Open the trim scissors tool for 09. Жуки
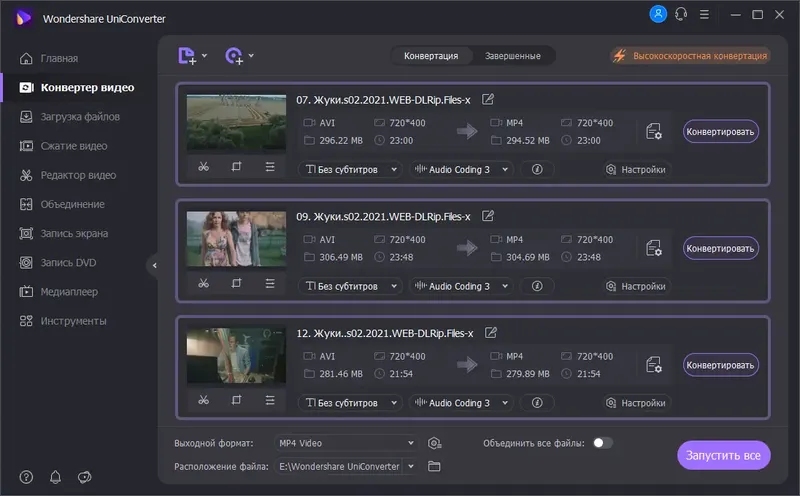The width and height of the screenshot is (800, 496). pos(204,283)
